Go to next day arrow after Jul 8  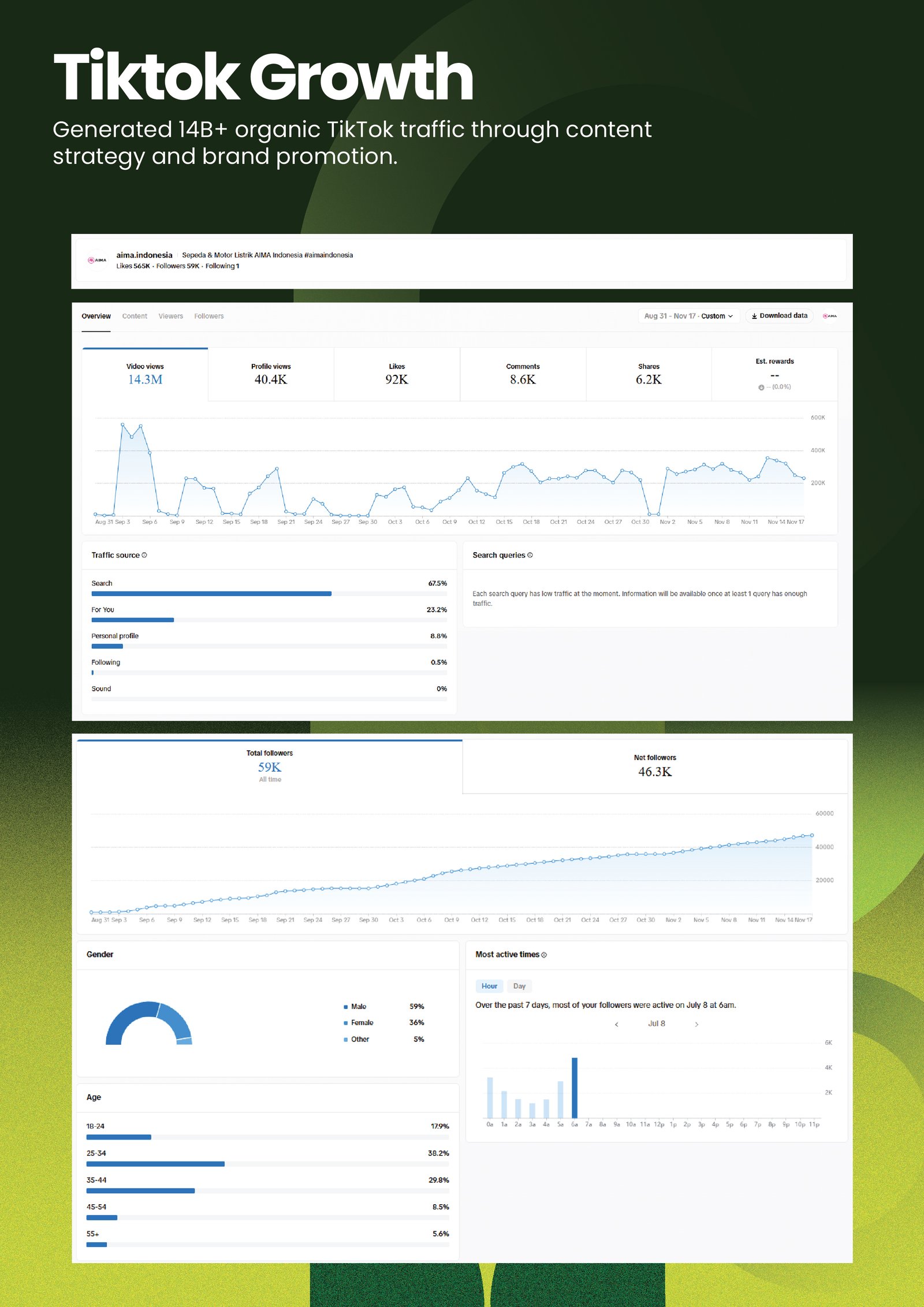point(696,1024)
